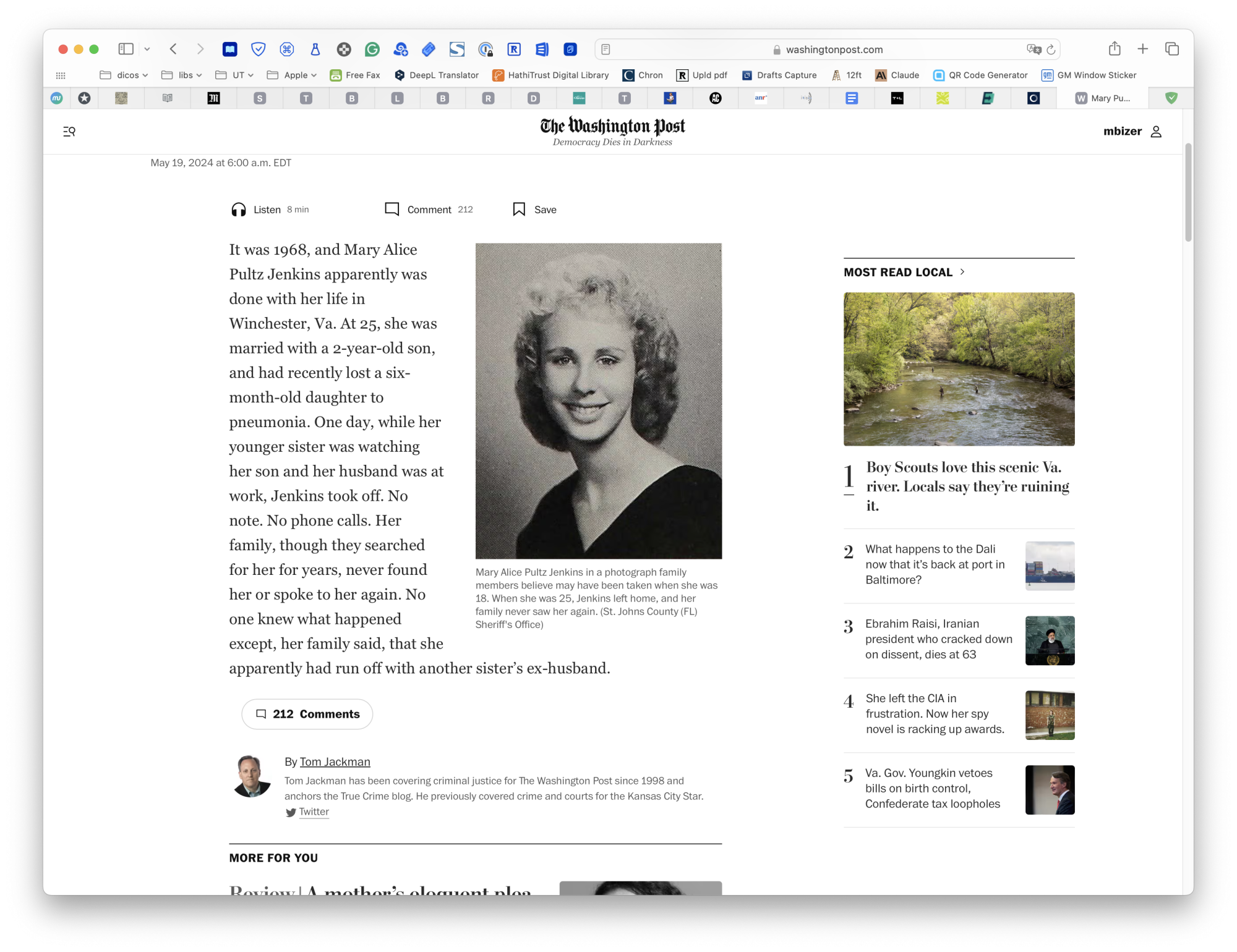Screen dimensions: 1237x952
Task: Switch to the 'D' letter tab
Action: tap(534, 98)
